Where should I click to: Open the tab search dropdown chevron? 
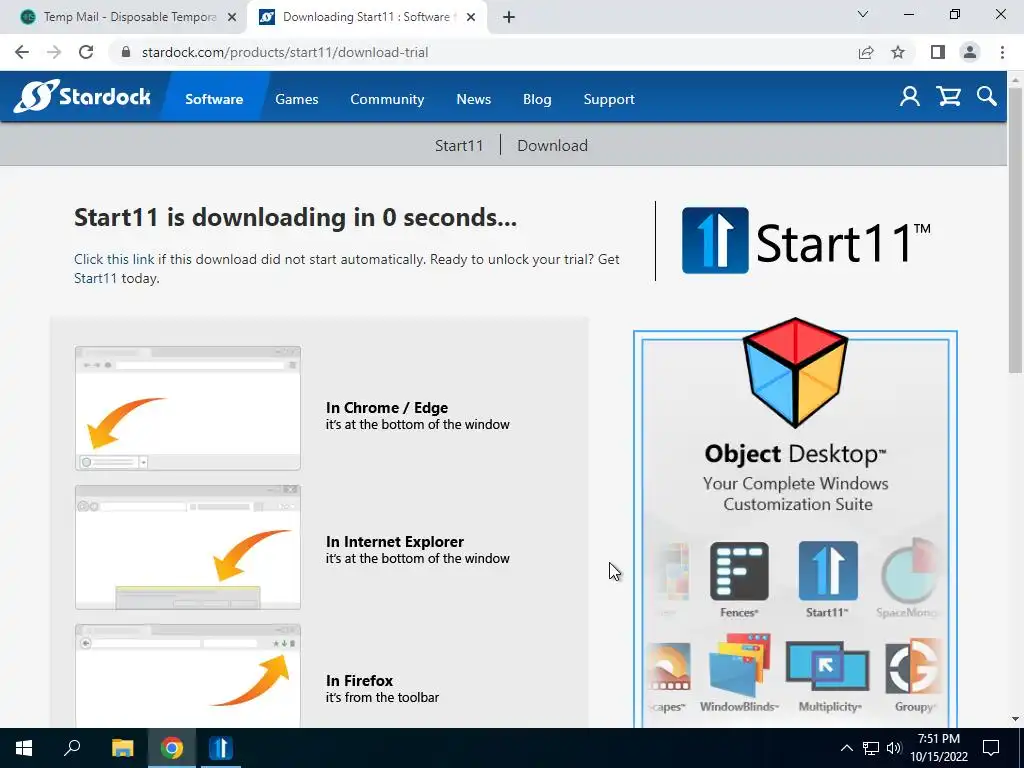863,14
